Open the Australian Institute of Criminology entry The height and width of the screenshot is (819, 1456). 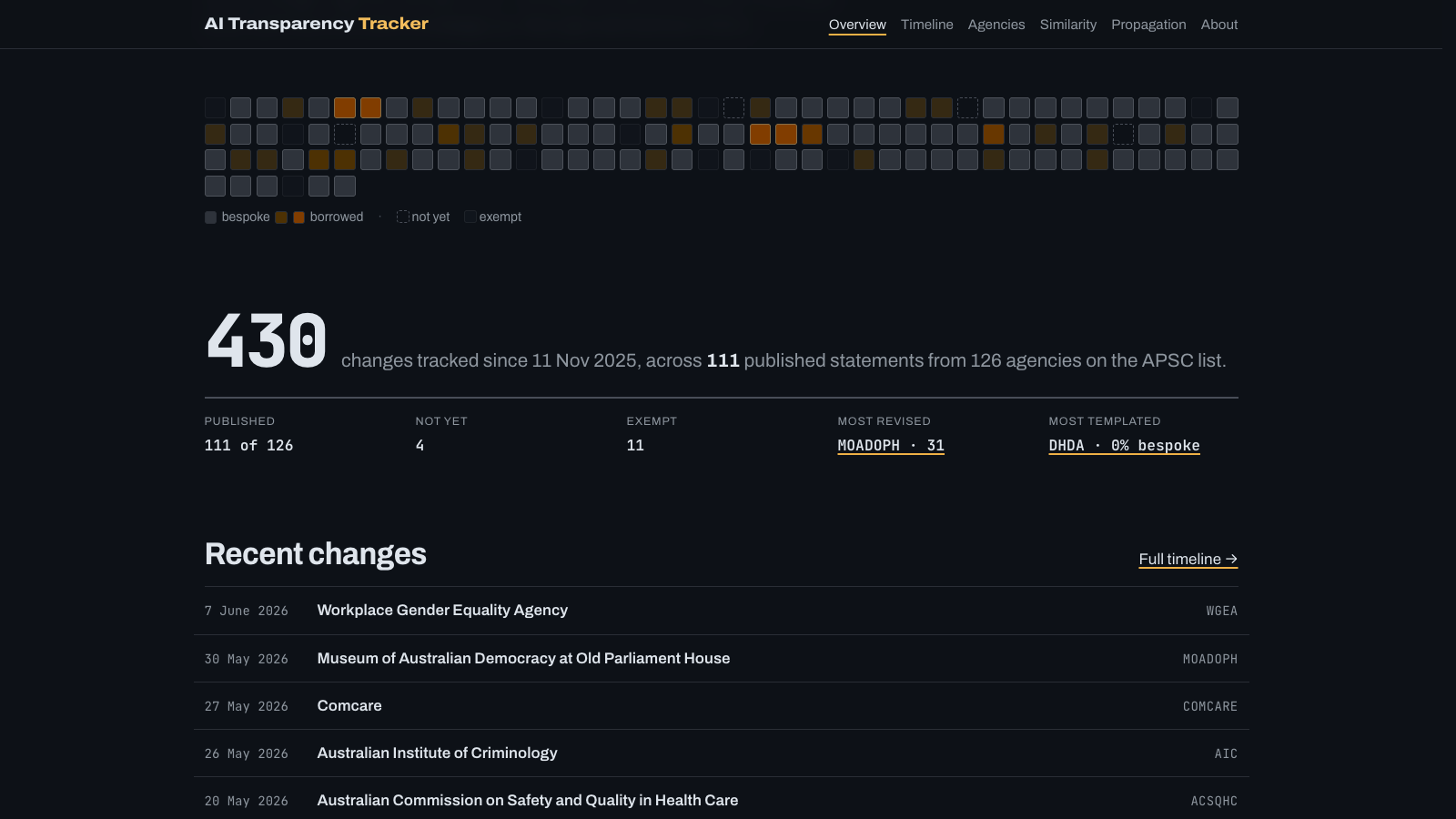coord(721,753)
